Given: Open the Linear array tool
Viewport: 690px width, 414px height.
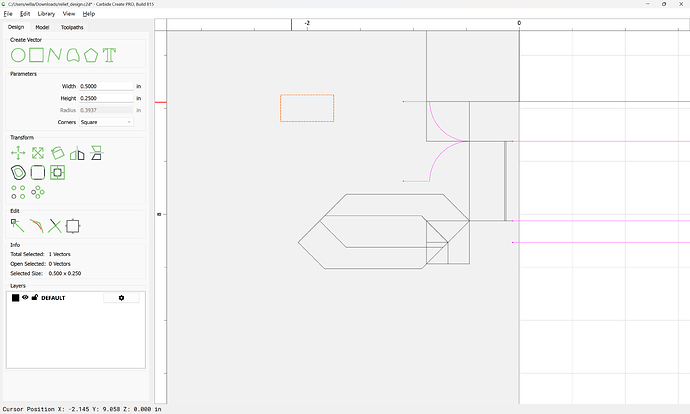Looking at the screenshot, I should tap(18, 192).
